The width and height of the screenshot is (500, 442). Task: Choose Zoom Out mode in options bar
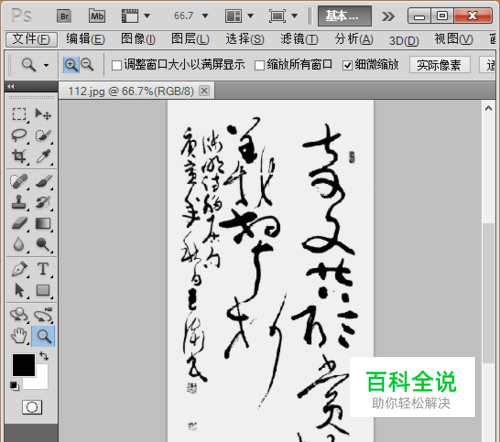click(x=87, y=64)
